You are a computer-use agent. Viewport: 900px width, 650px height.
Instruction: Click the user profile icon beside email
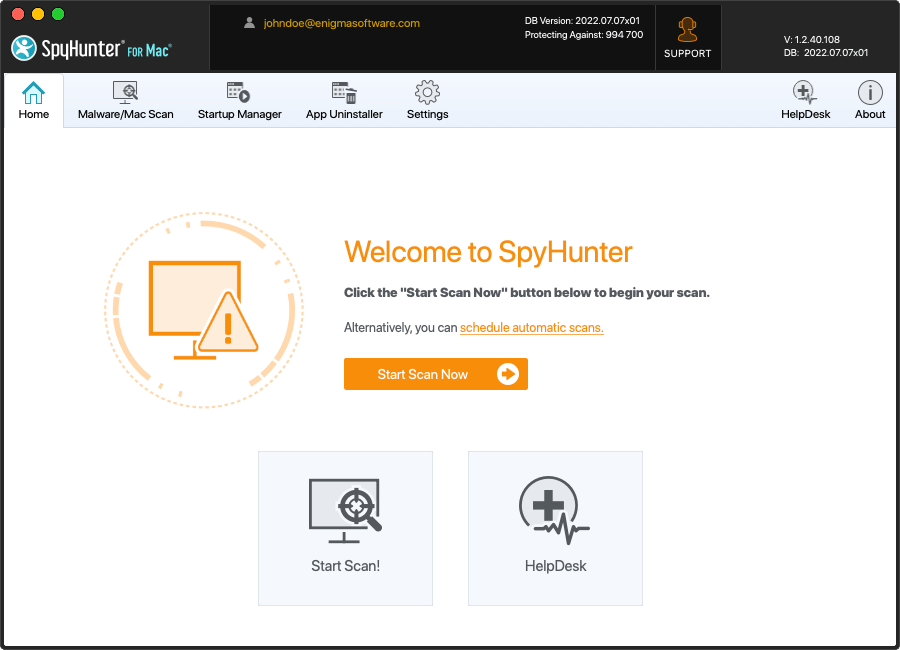[x=249, y=23]
